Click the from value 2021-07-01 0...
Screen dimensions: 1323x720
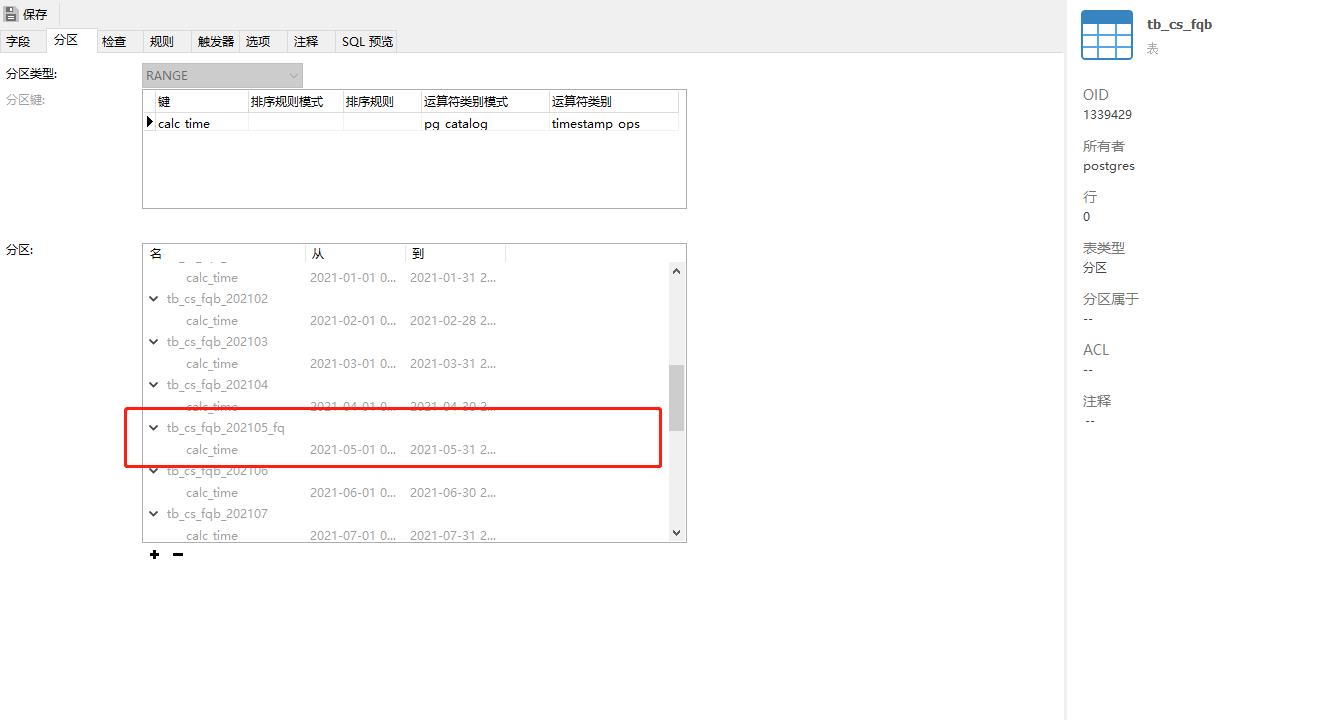[x=353, y=535]
